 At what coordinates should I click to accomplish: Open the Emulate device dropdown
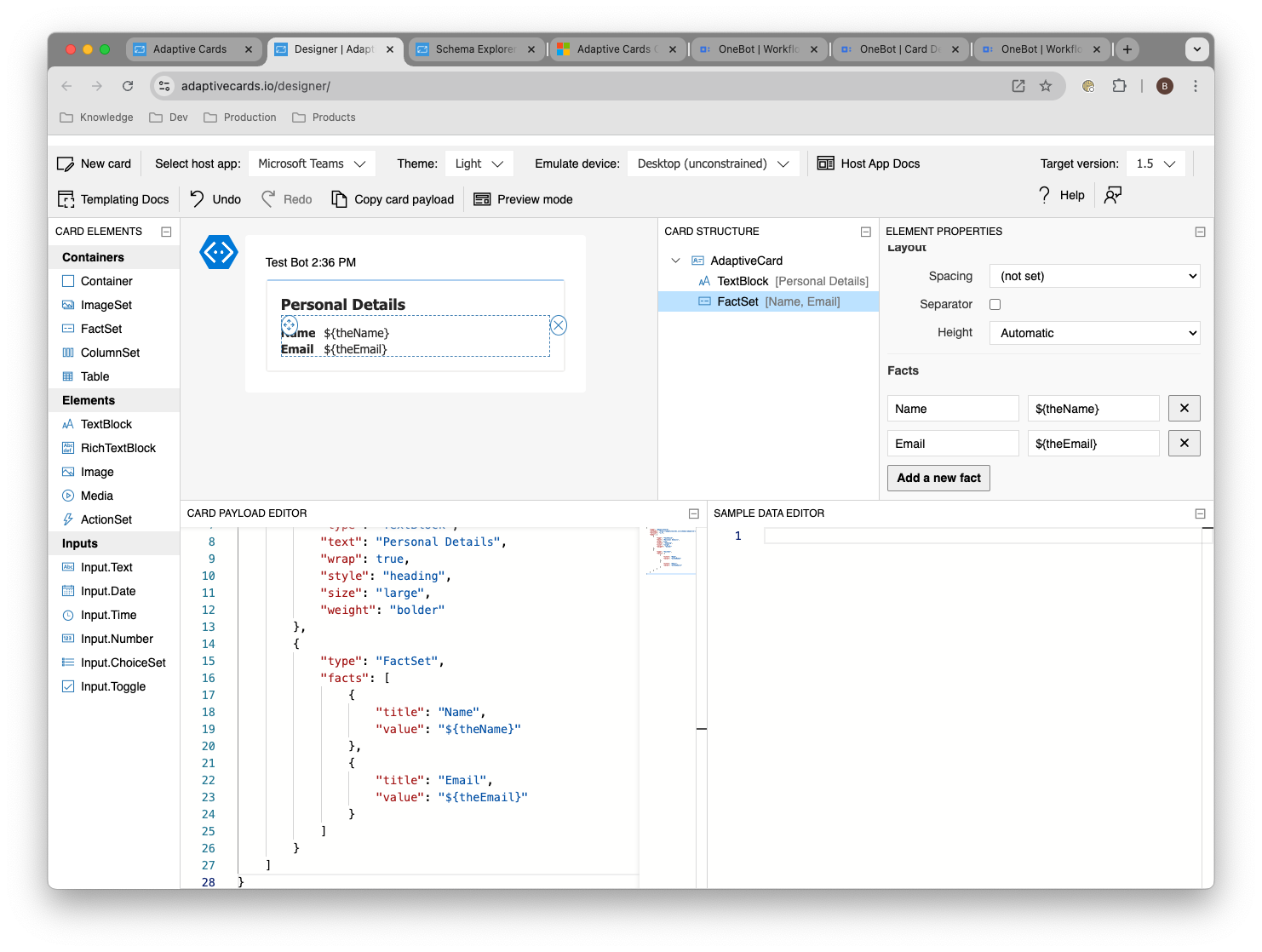(x=714, y=163)
